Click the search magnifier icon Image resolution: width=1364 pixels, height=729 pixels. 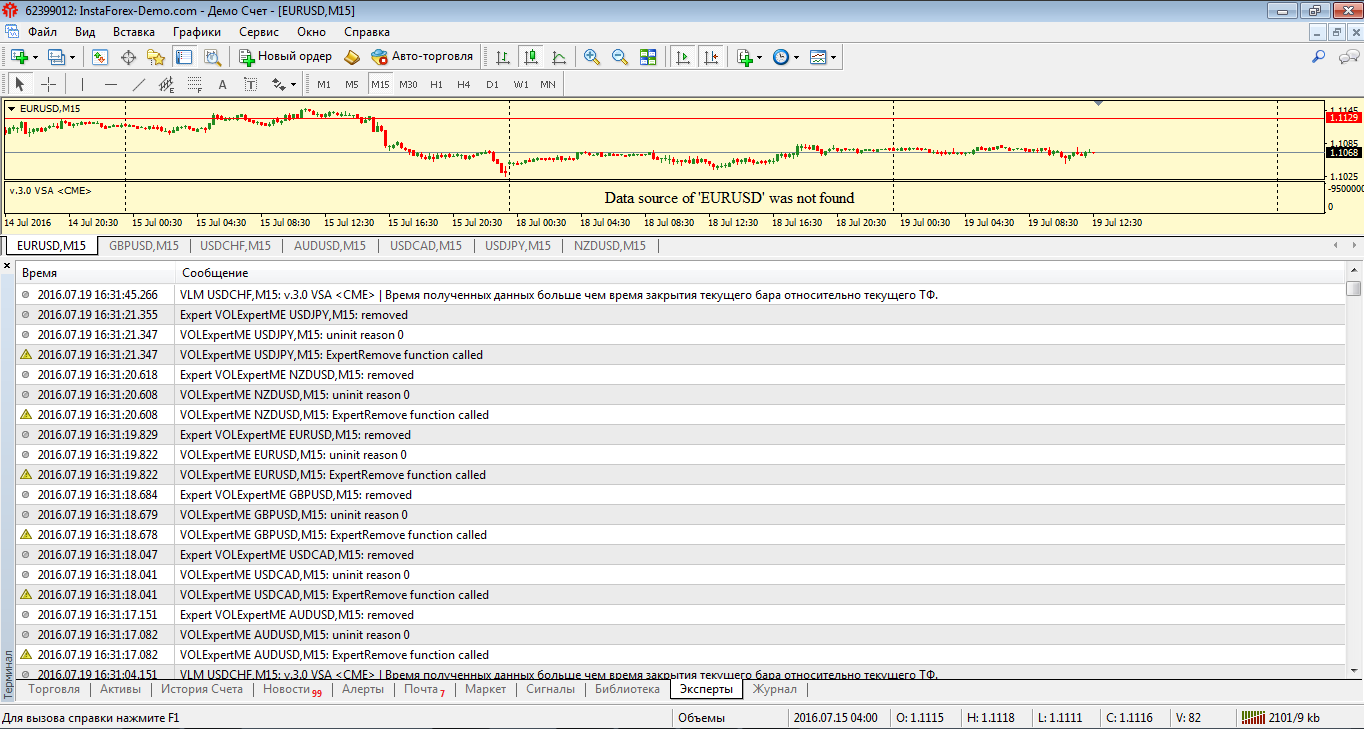tap(1319, 57)
